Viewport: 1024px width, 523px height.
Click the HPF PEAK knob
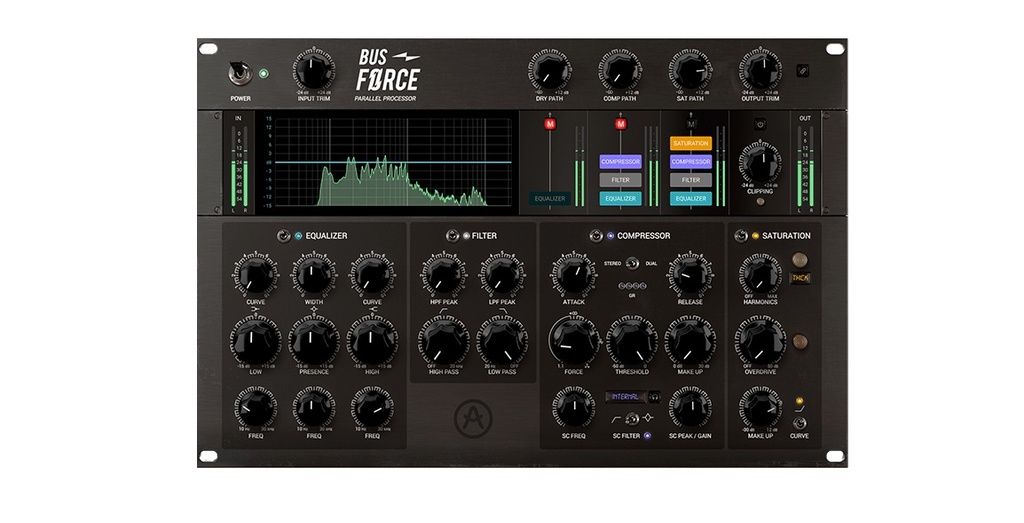pos(443,275)
